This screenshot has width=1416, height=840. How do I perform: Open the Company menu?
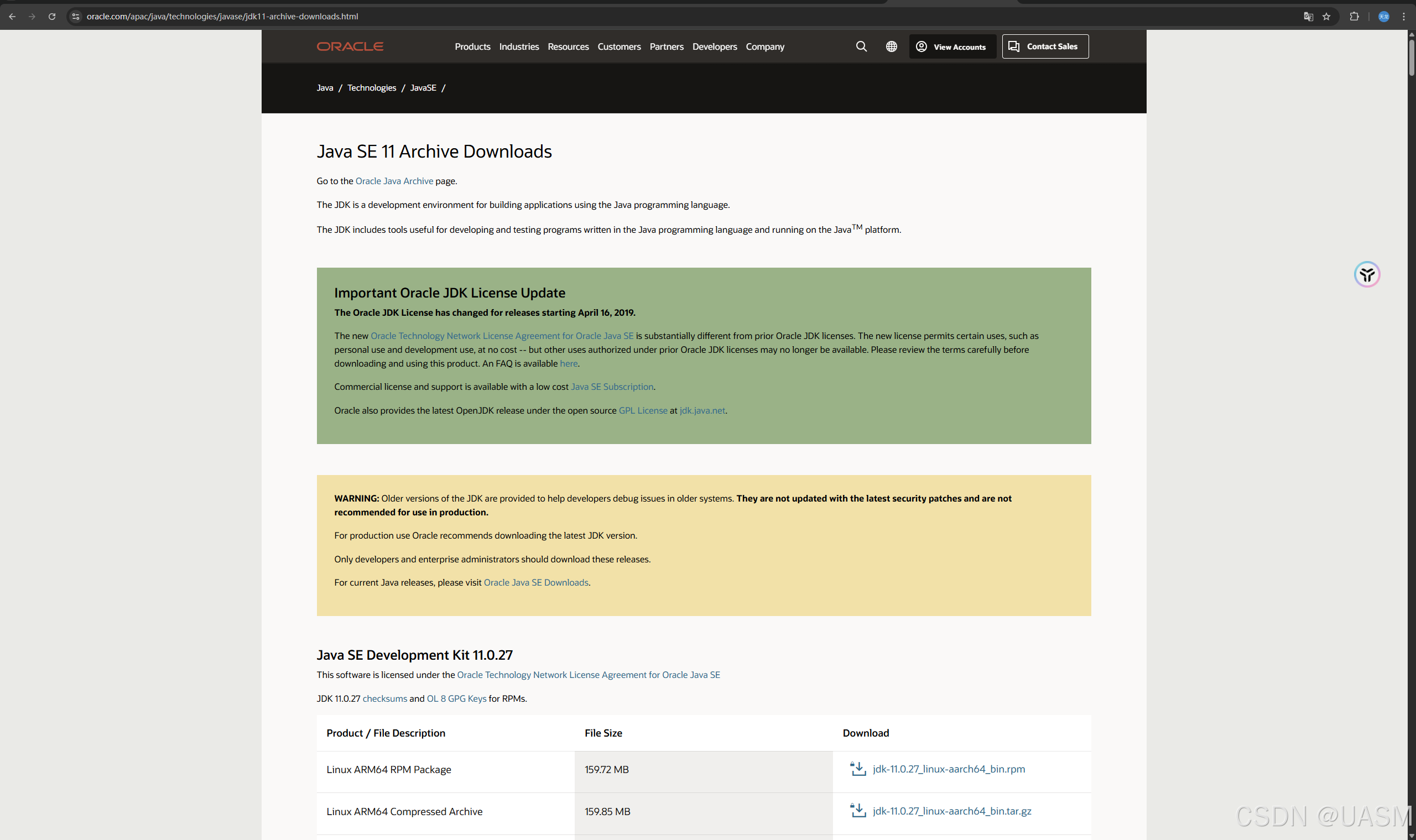point(765,46)
